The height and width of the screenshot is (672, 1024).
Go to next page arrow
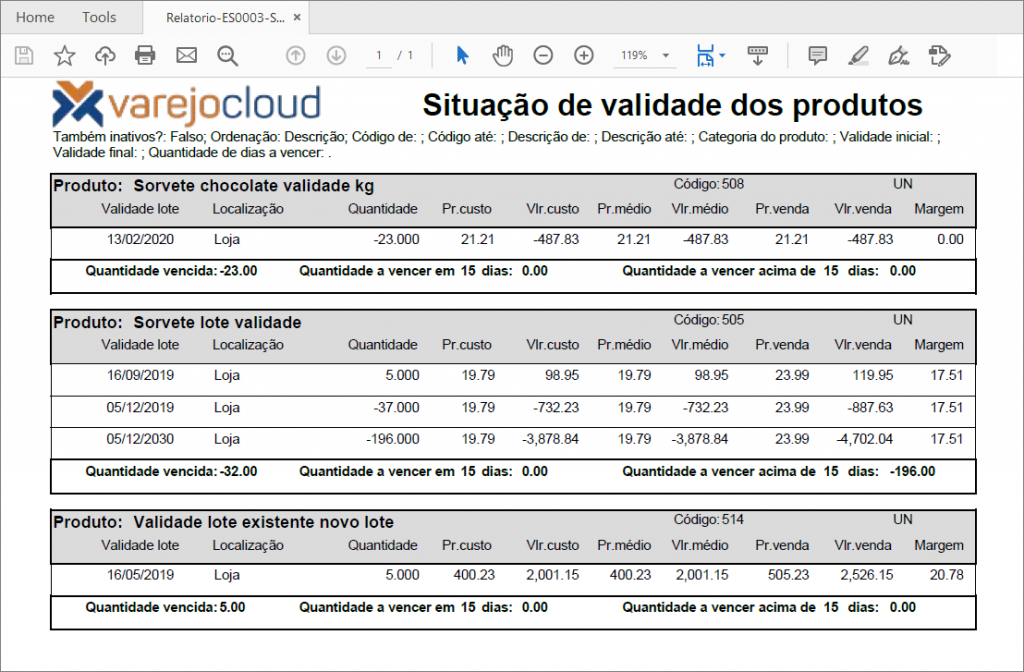pos(336,55)
